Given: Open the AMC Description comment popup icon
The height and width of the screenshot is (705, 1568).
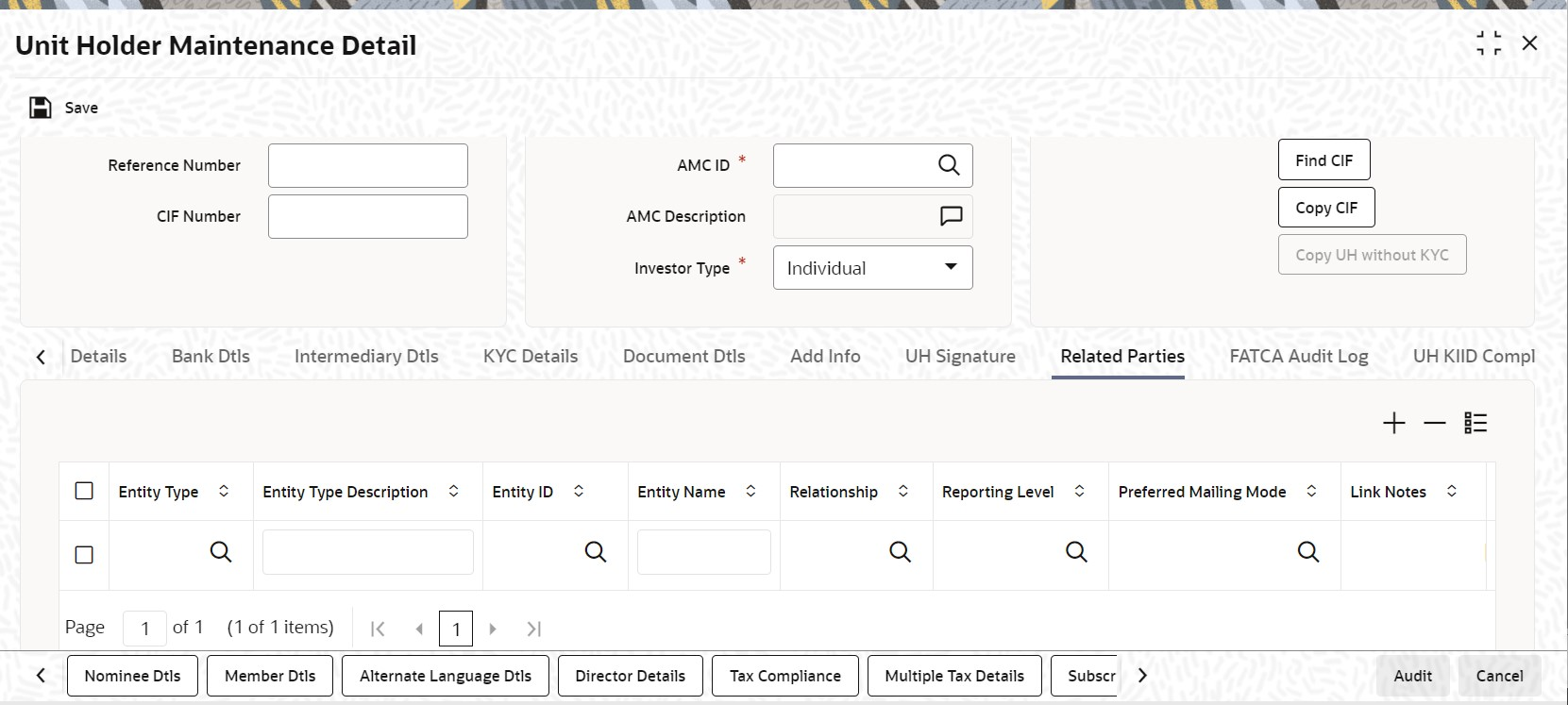Looking at the screenshot, I should click(x=951, y=216).
